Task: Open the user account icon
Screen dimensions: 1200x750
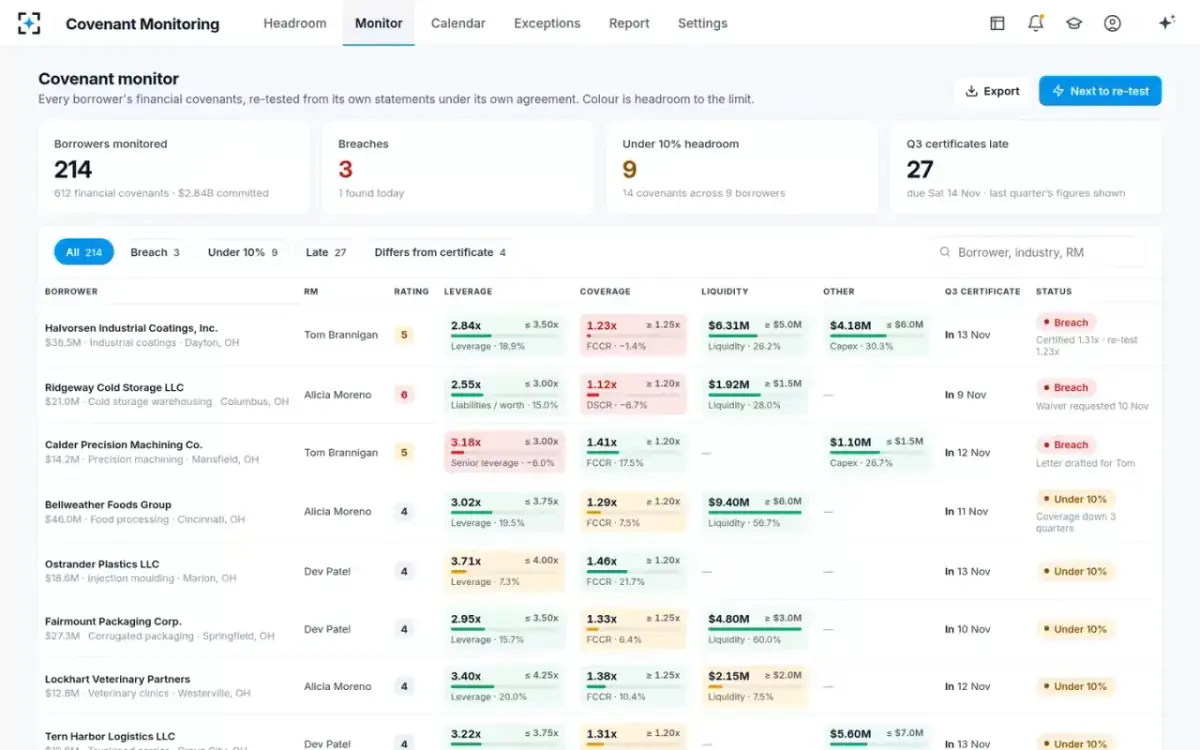Action: tap(1112, 23)
